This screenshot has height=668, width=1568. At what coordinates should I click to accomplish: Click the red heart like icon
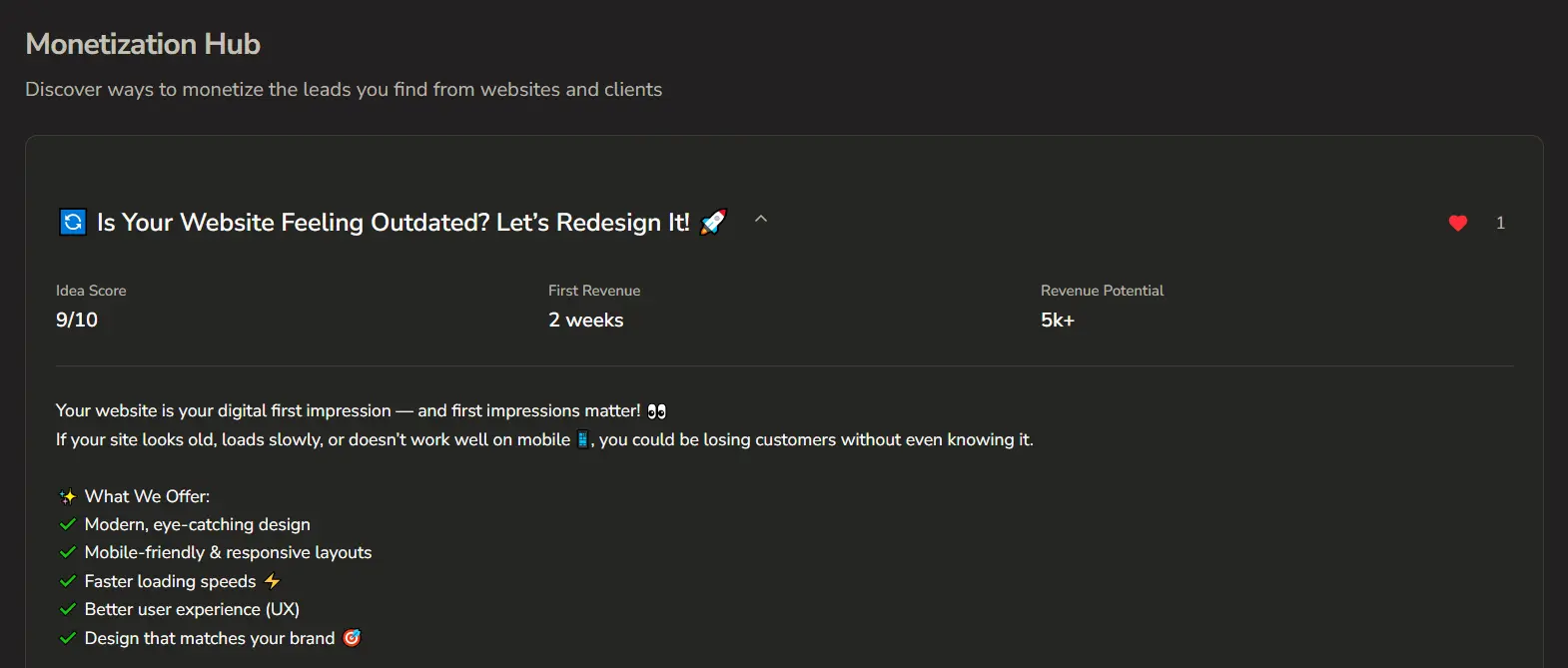pyautogui.click(x=1457, y=223)
